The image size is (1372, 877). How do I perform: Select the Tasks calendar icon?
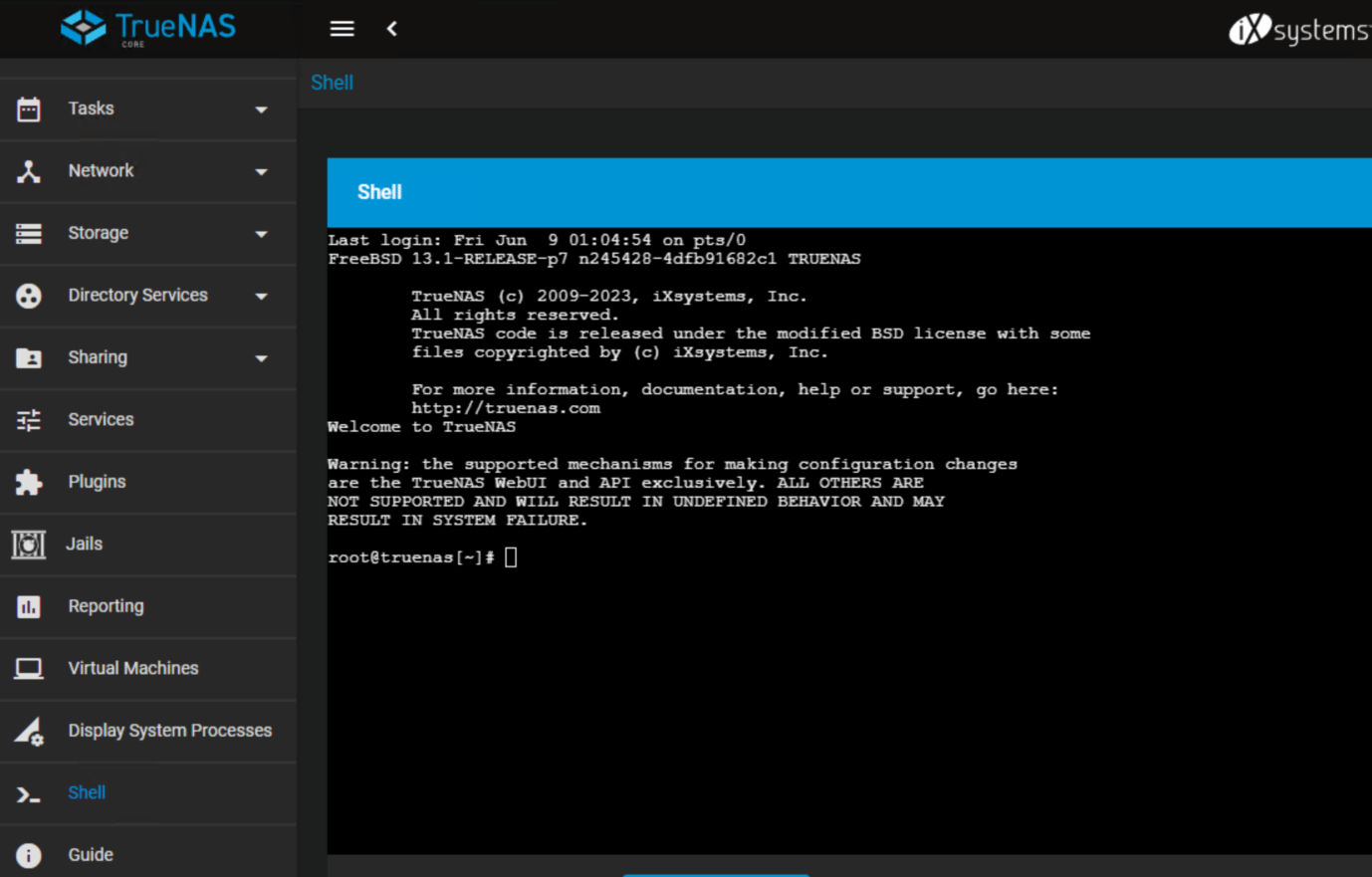coord(29,108)
